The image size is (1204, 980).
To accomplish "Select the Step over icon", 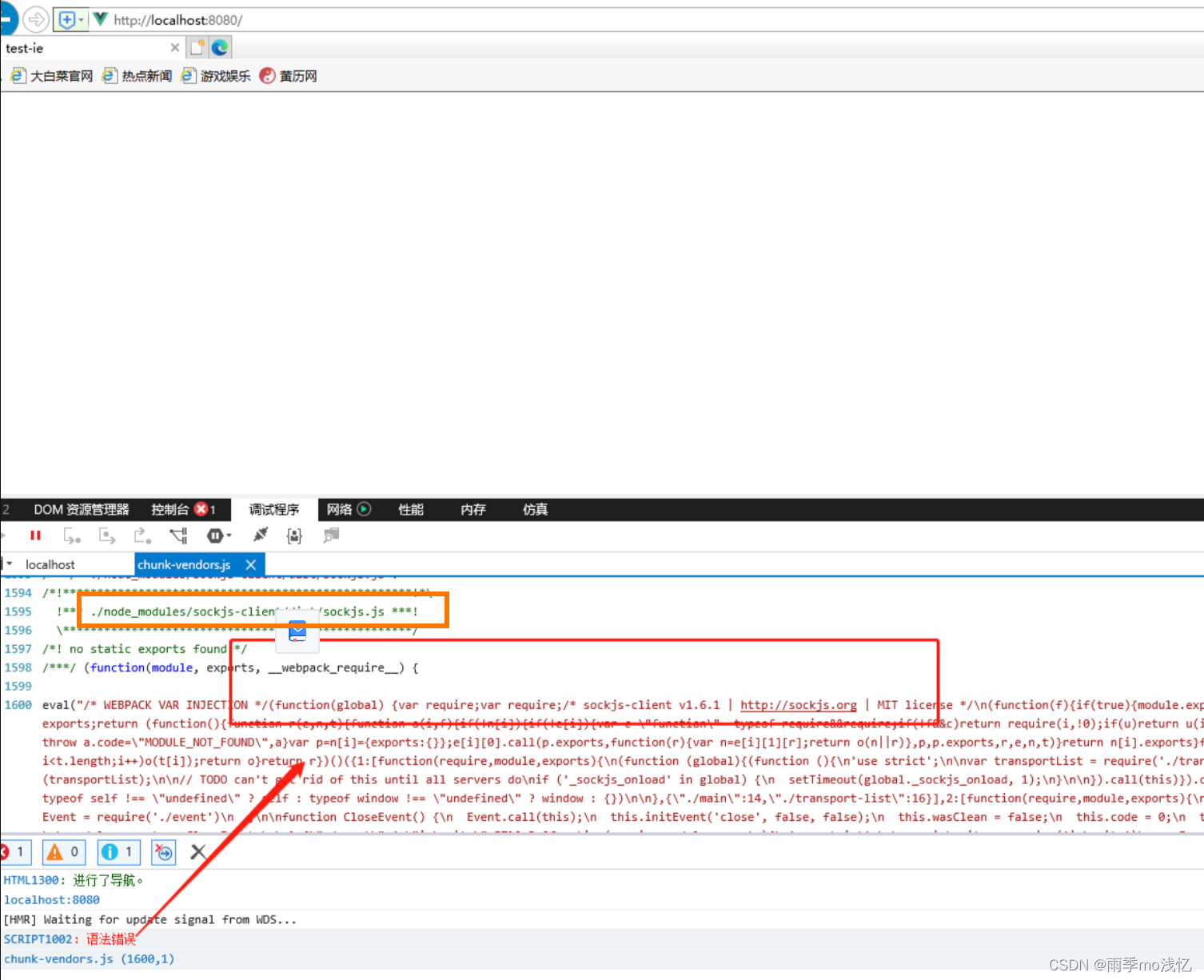I will point(72,536).
